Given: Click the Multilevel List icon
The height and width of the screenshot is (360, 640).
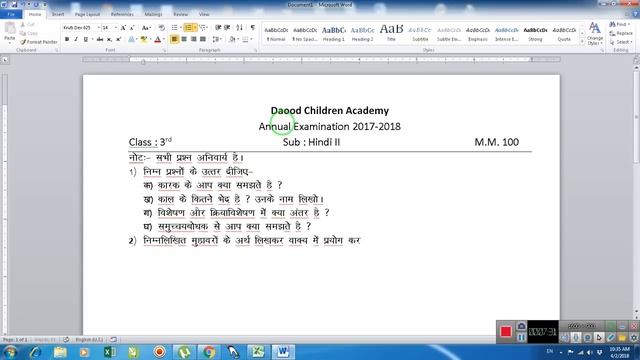Looking at the screenshot, I should 202,28.
